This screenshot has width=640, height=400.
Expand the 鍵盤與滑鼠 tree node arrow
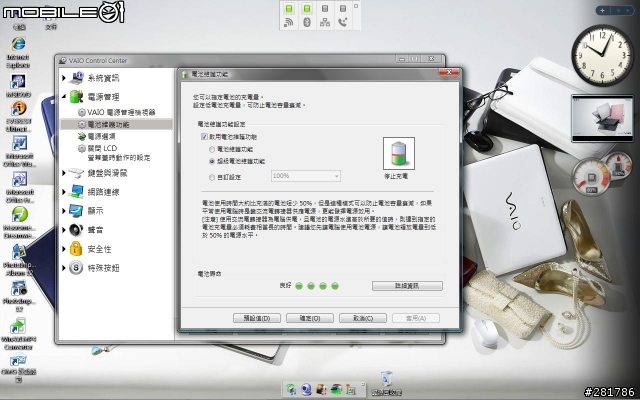click(64, 173)
